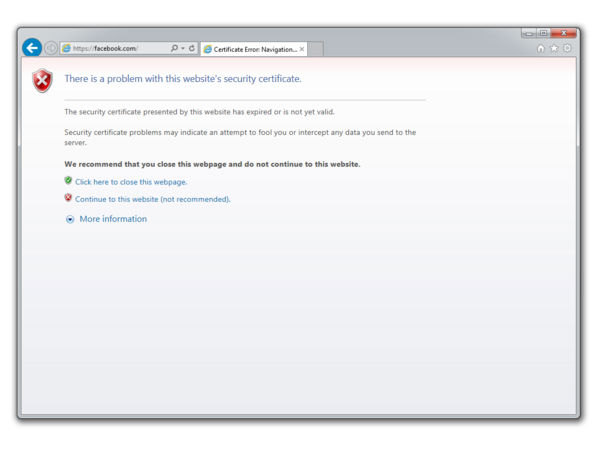Viewport: 600px width, 450px height.
Task: Click the search magnifier icon in address bar
Action: [174, 48]
